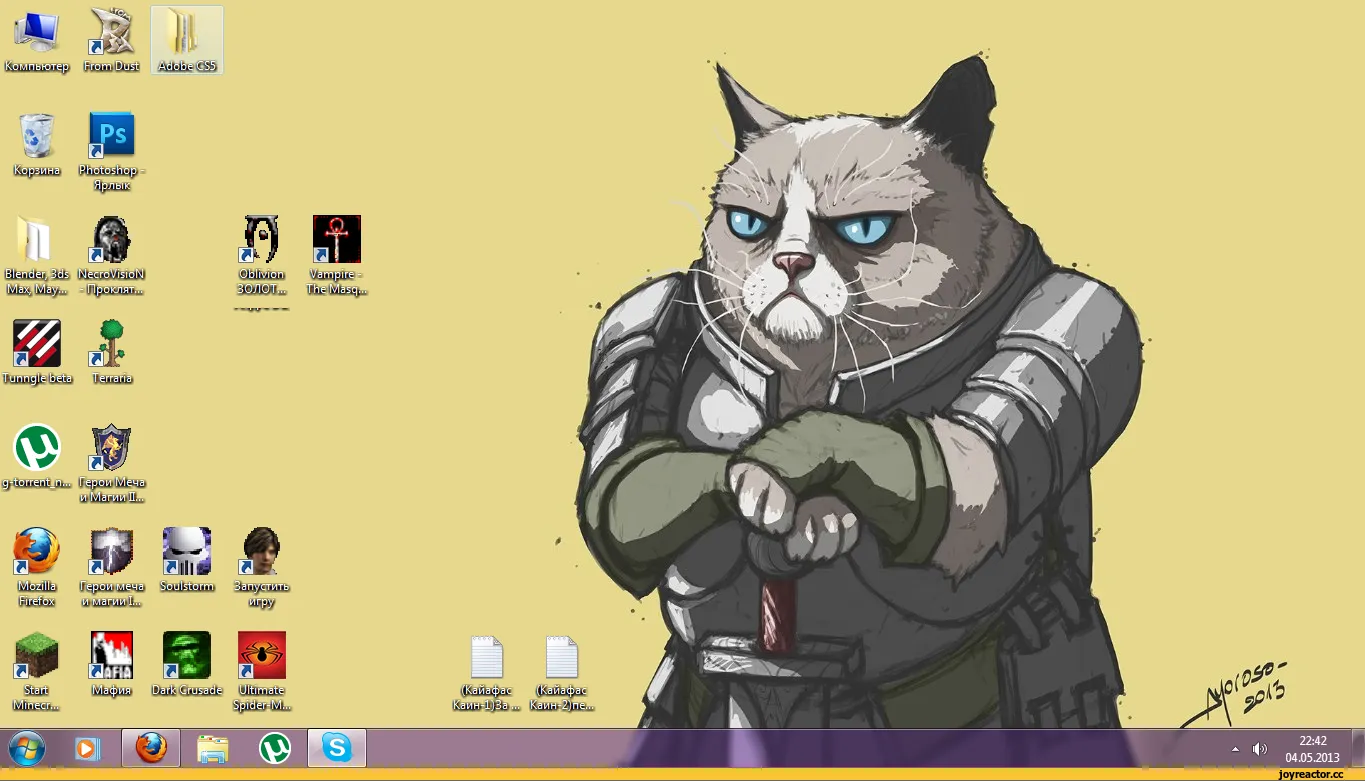Select the µTorrent desktop shortcut
The image size is (1365, 781).
[37, 456]
